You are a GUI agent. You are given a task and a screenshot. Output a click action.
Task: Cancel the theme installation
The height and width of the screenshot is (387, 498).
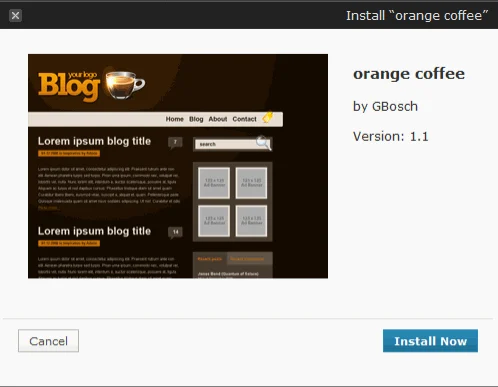pyautogui.click(x=48, y=341)
